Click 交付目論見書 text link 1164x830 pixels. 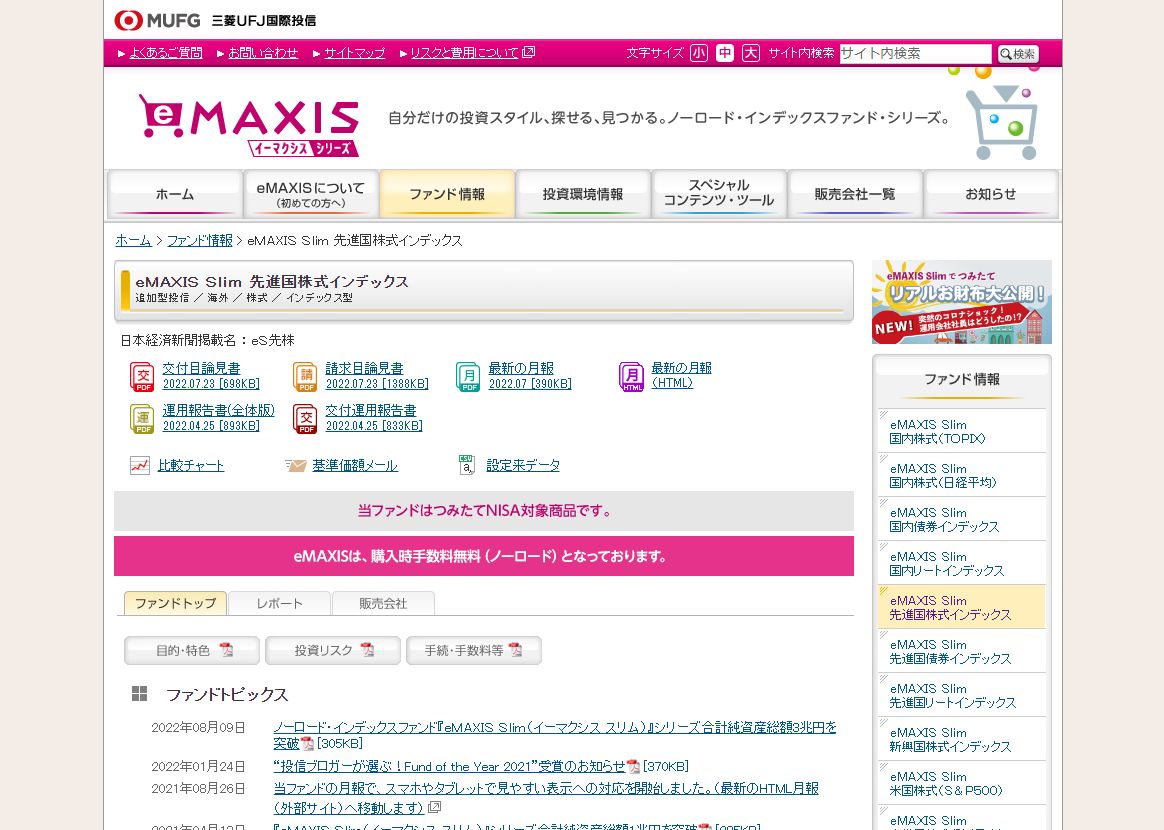201,368
